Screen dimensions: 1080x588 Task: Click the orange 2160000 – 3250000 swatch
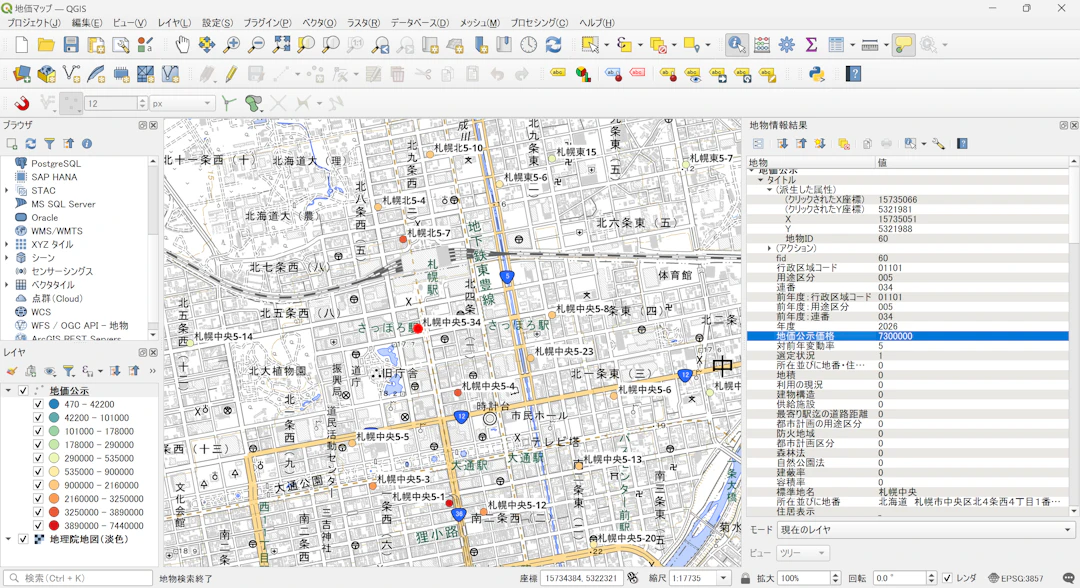pyautogui.click(x=54, y=498)
